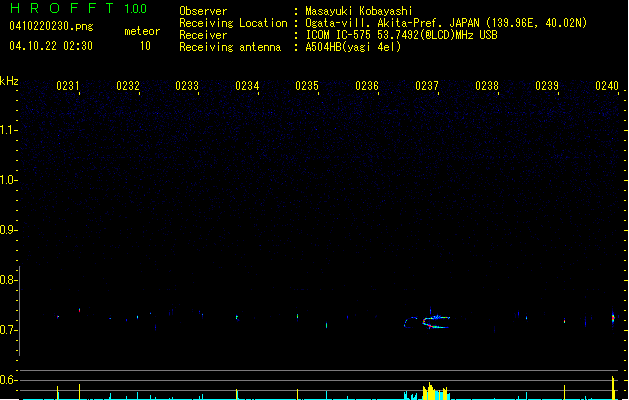Click the 0.6 kHz axis label

pos(8,380)
